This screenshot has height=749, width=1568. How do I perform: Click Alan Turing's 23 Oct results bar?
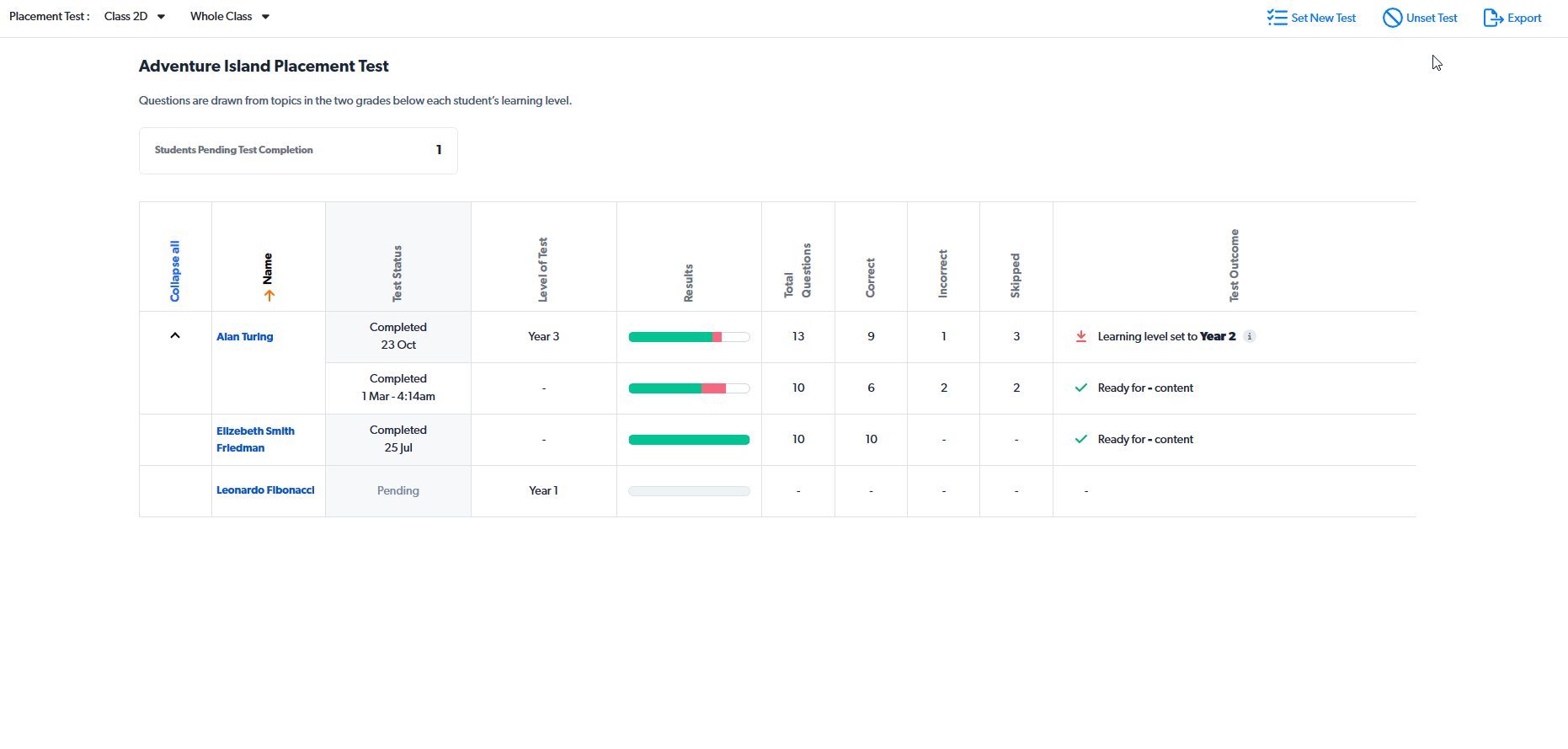(689, 337)
